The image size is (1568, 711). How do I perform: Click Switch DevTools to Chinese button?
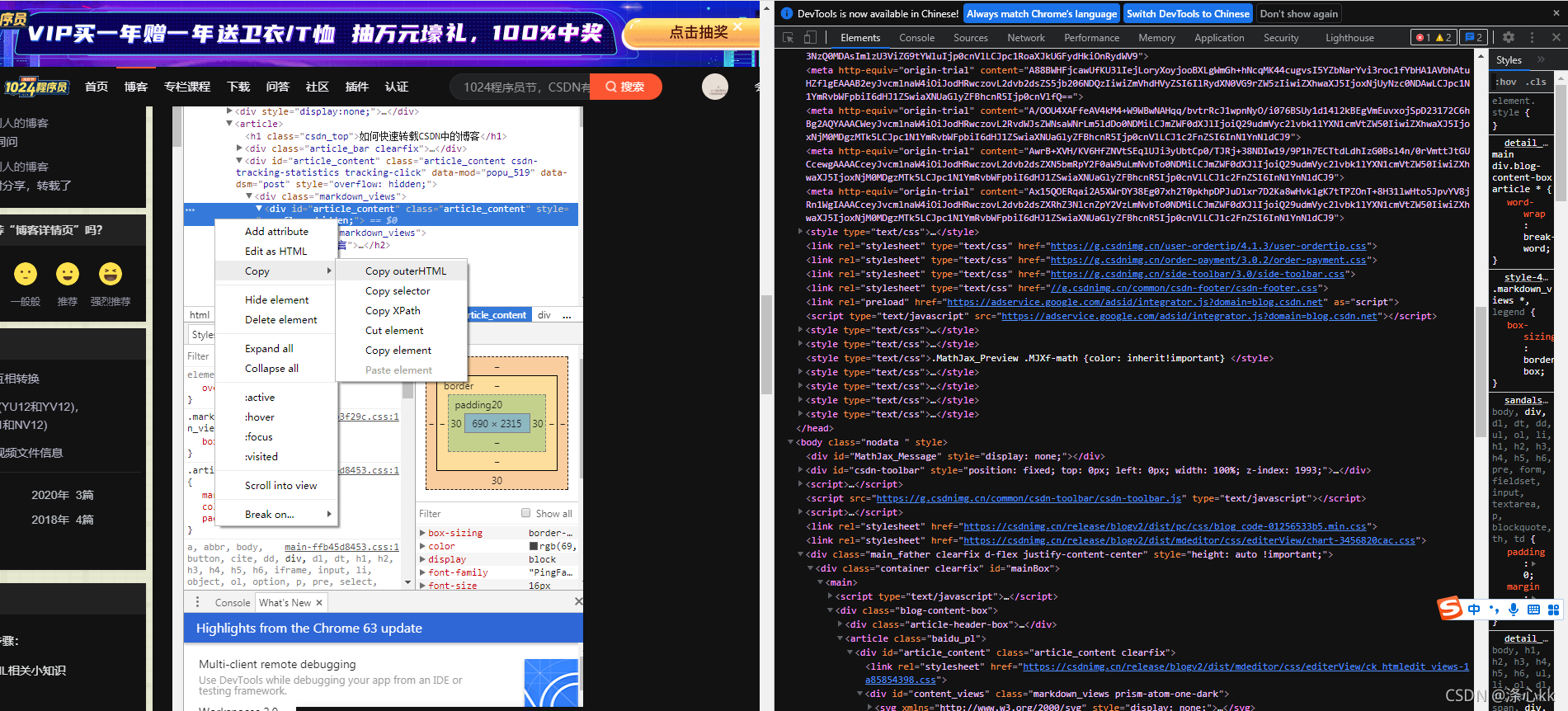pos(1188,13)
